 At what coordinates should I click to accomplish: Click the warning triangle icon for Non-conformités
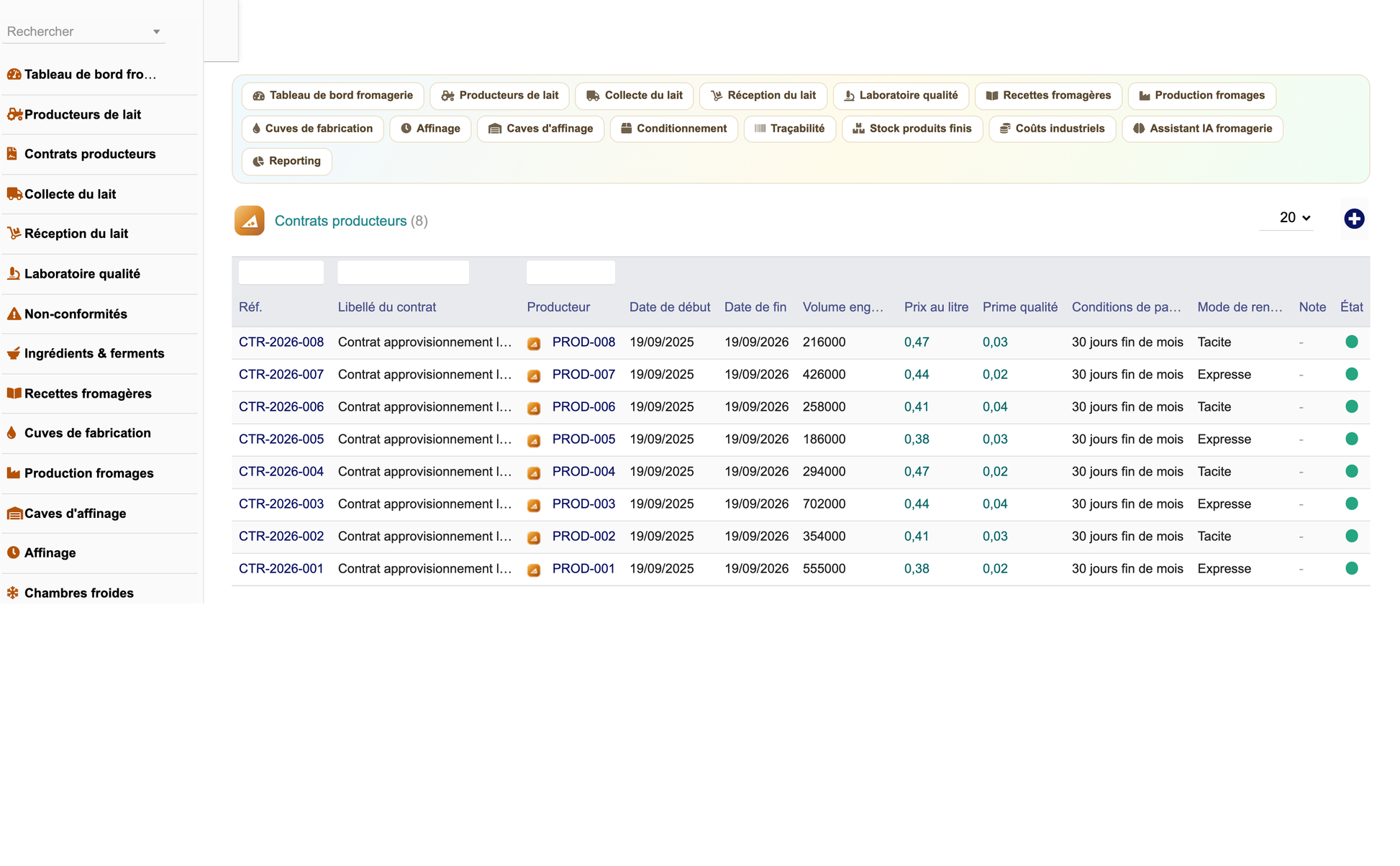click(x=14, y=314)
